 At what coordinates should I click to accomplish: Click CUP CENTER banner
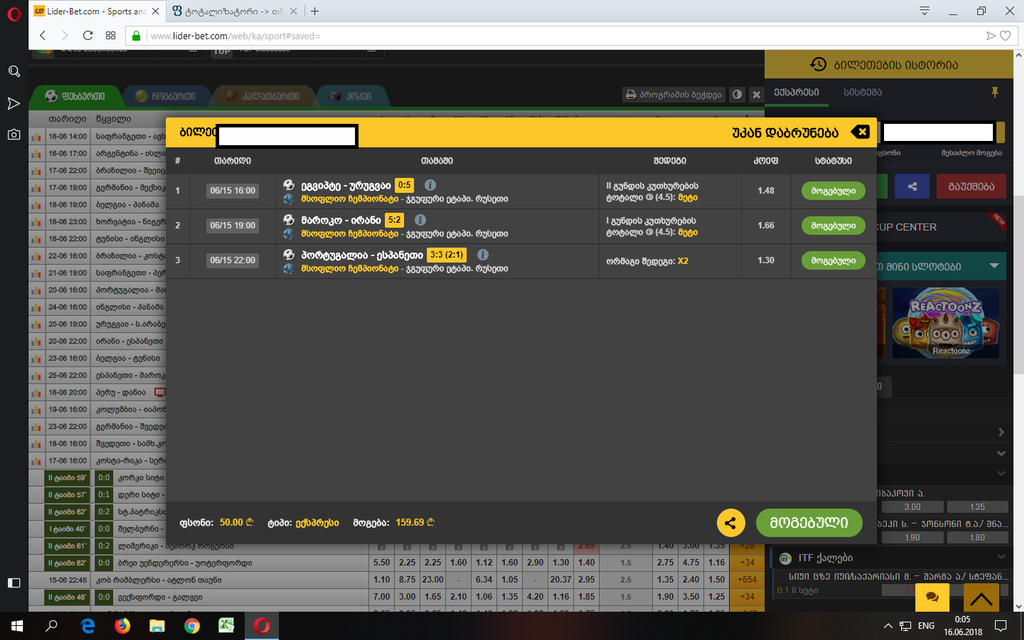coord(940,227)
